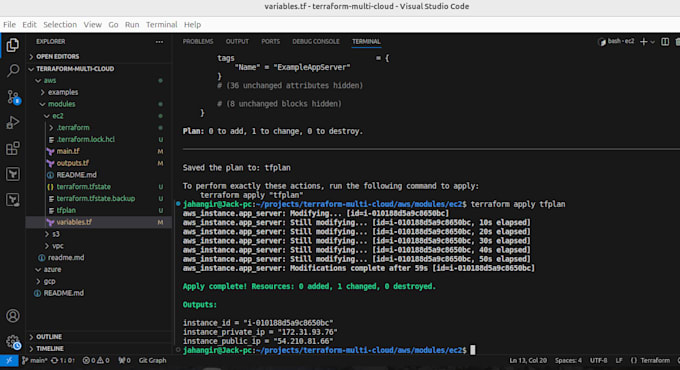Click the terminal prompt input line
The height and width of the screenshot is (370, 680).
[x=473, y=350]
